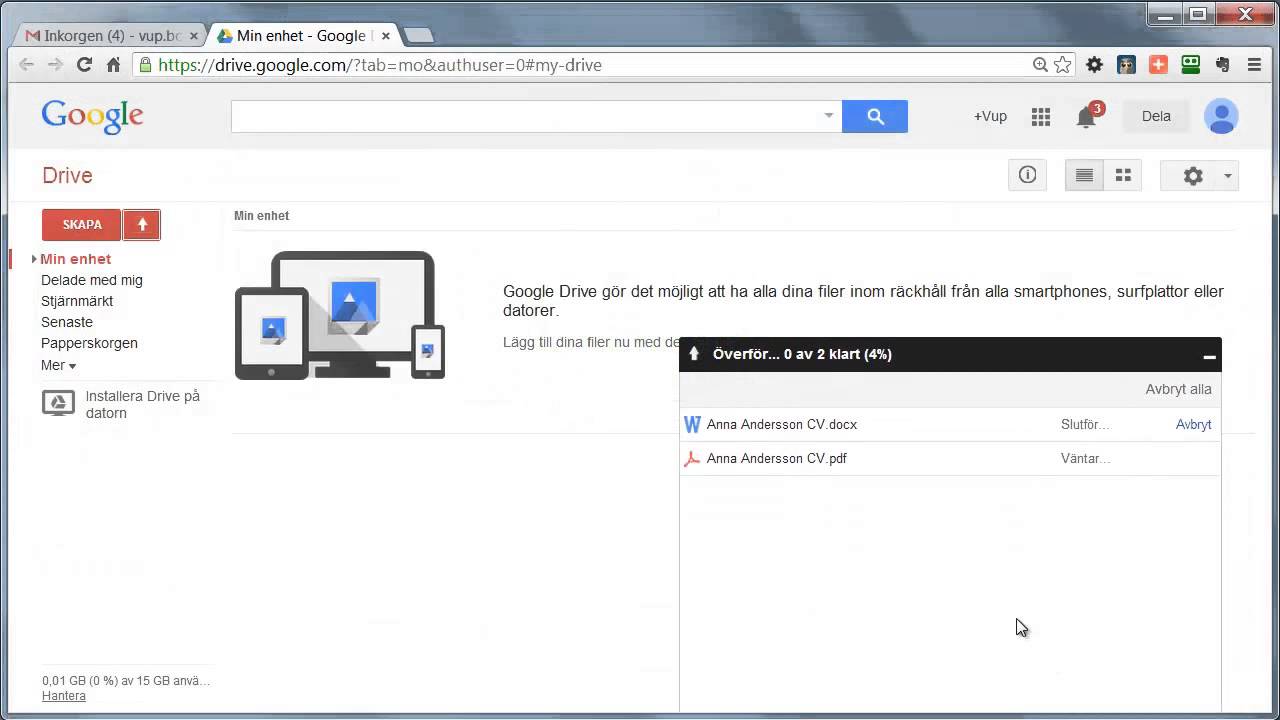
Task: Cancel the Anna Andersson CV.docx upload
Action: pyautogui.click(x=1193, y=425)
